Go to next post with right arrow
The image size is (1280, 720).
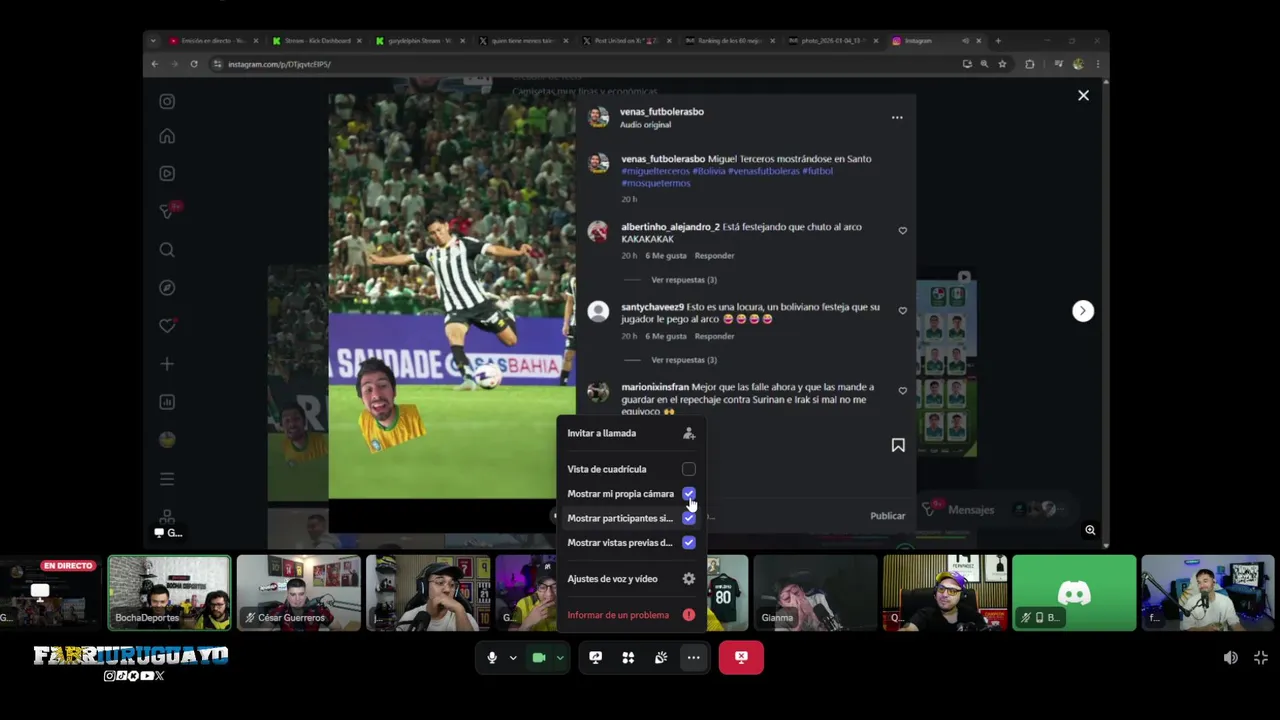1083,311
